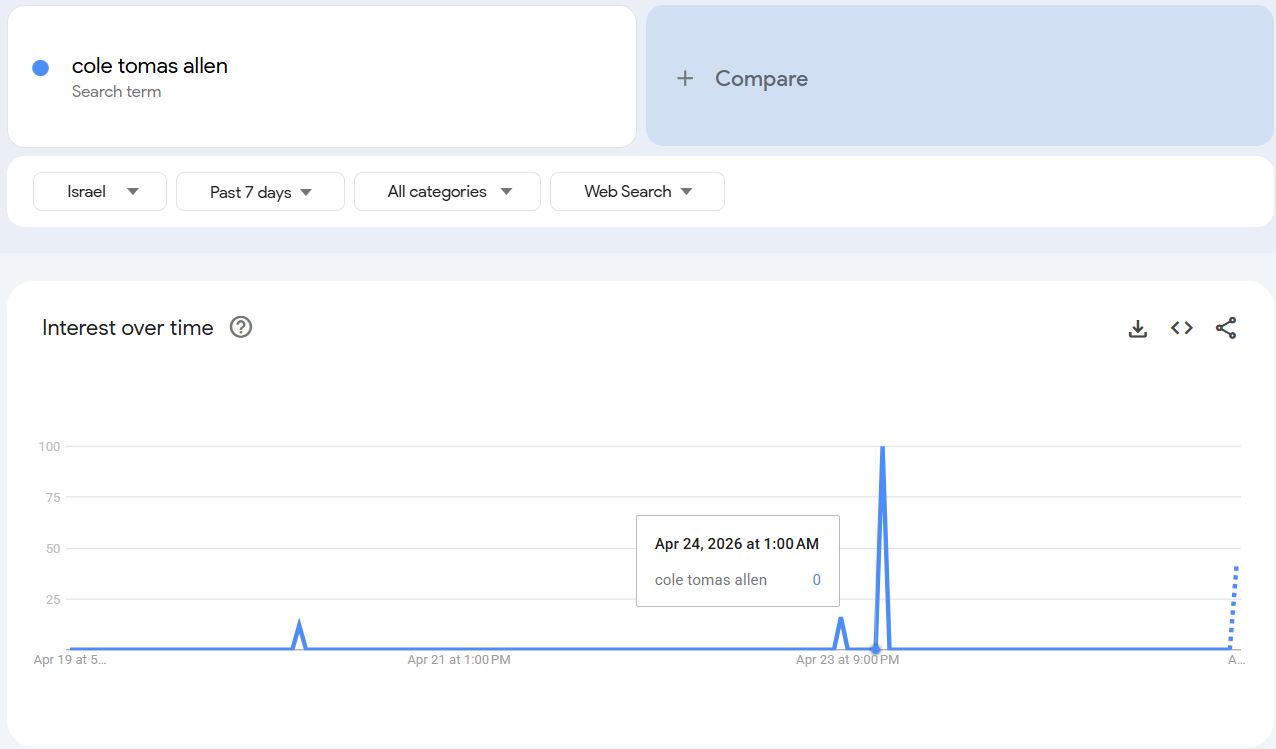Open the embed code icon
The width and height of the screenshot is (1276, 749).
pos(1182,328)
